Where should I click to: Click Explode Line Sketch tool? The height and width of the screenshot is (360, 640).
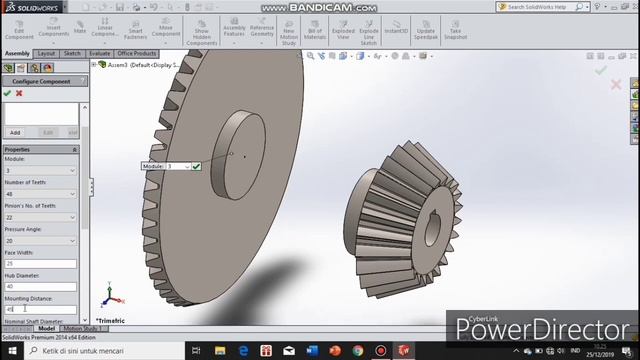click(x=369, y=32)
